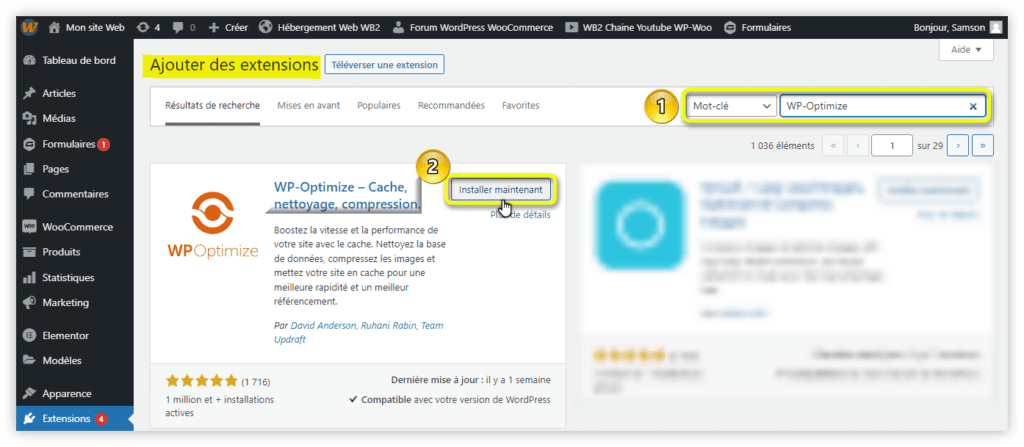
Task: Open Modèles folder icon in sidebar
Action: (29, 360)
